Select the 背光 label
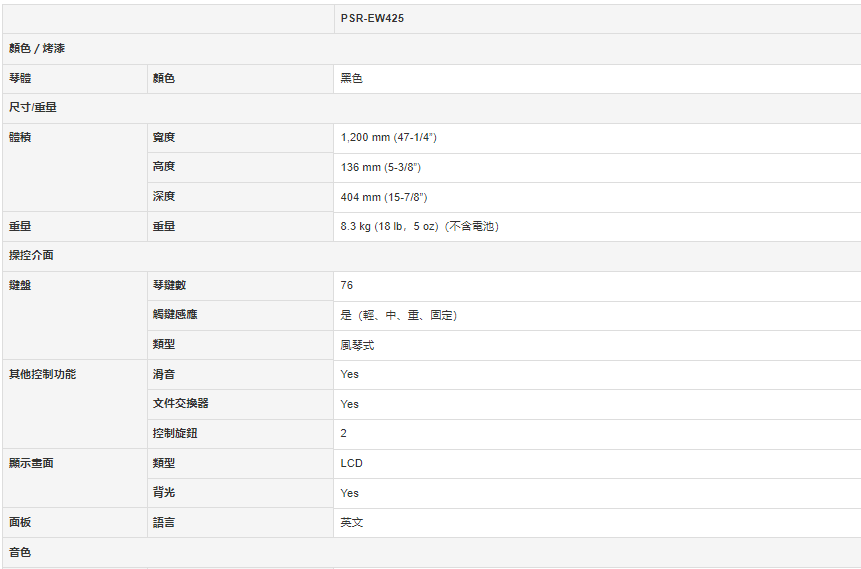This screenshot has height=569, width=861. pos(164,493)
